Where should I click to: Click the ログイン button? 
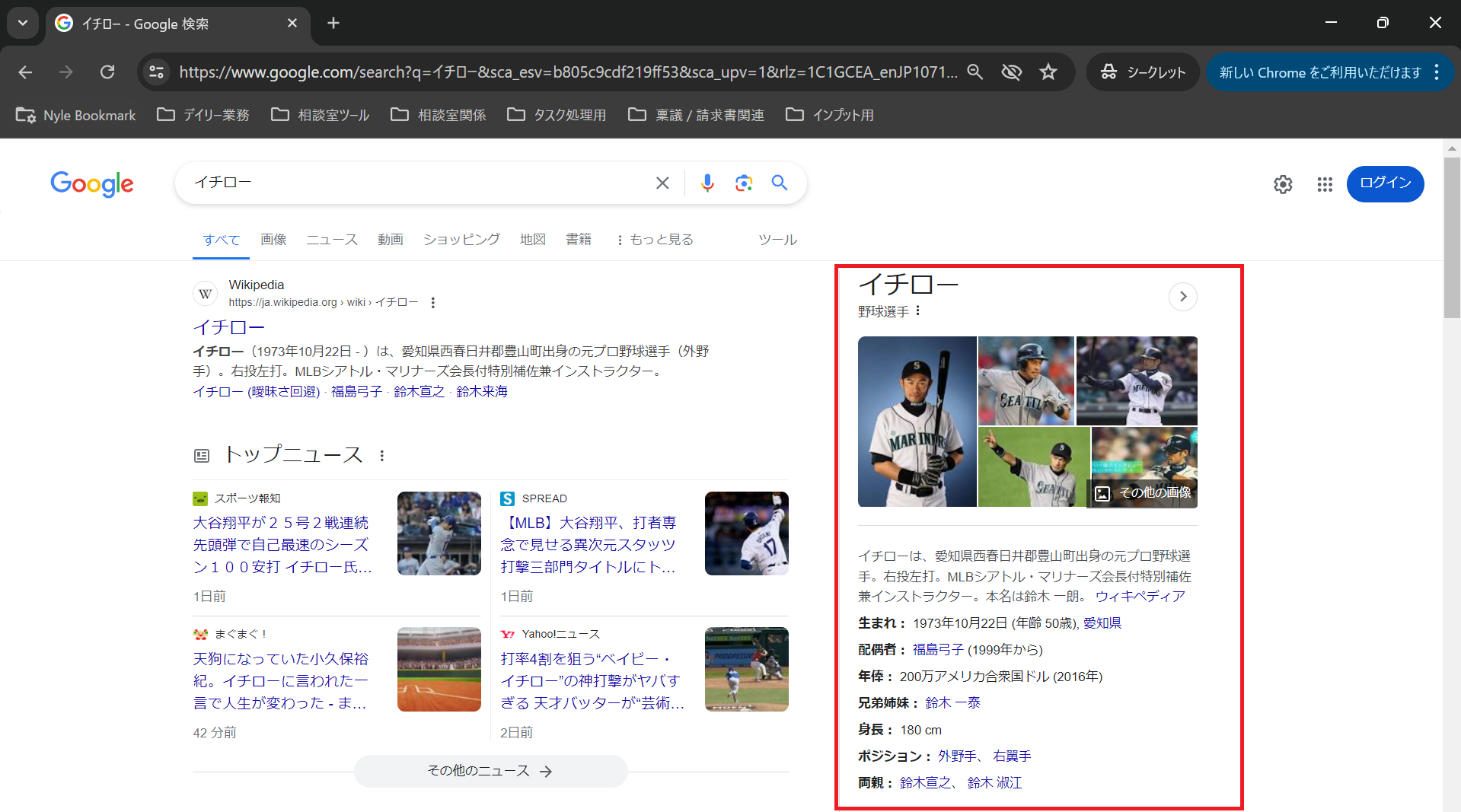coord(1385,183)
